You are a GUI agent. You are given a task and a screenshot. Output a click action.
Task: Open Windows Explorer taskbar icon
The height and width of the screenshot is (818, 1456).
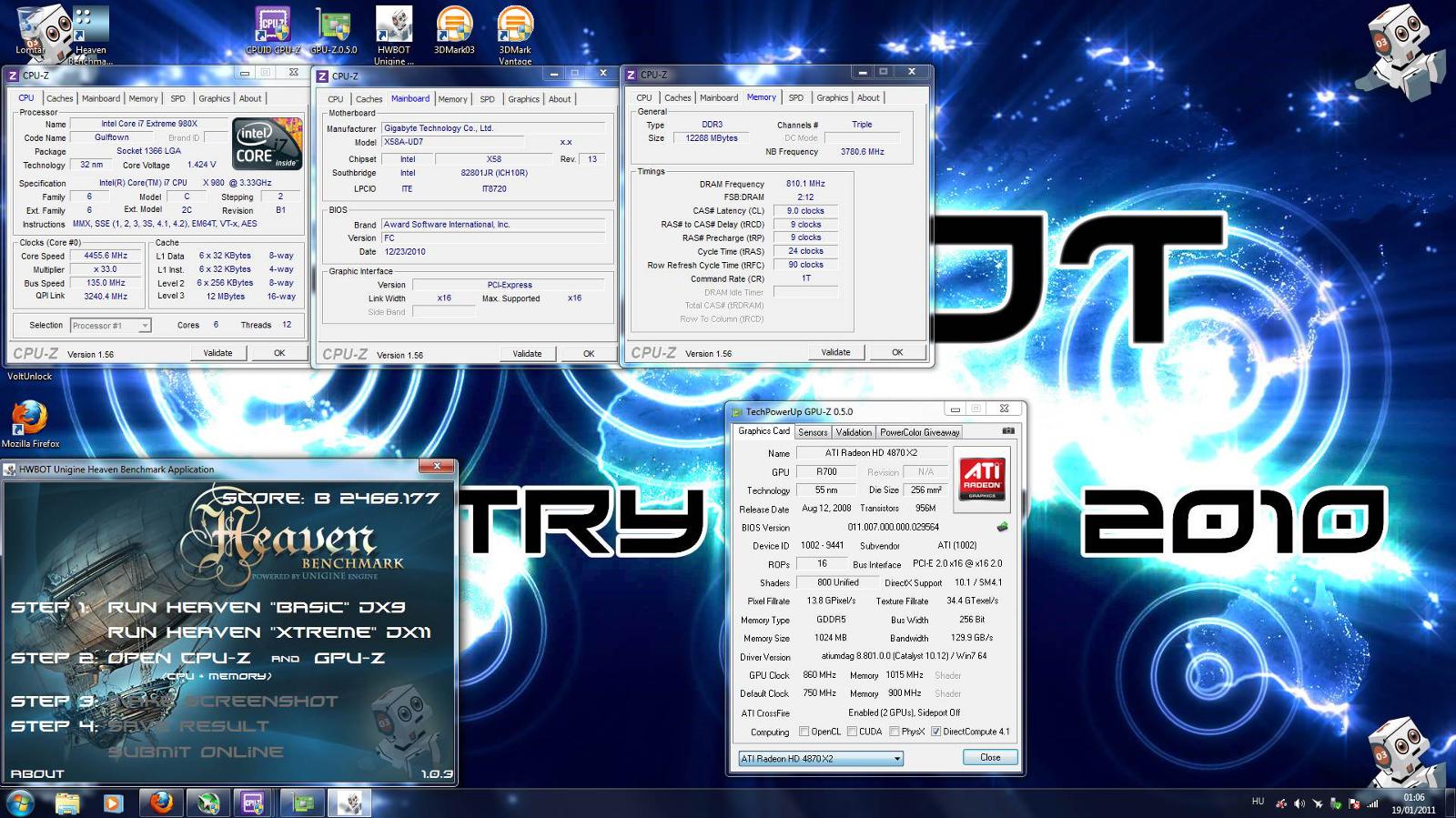(66, 803)
